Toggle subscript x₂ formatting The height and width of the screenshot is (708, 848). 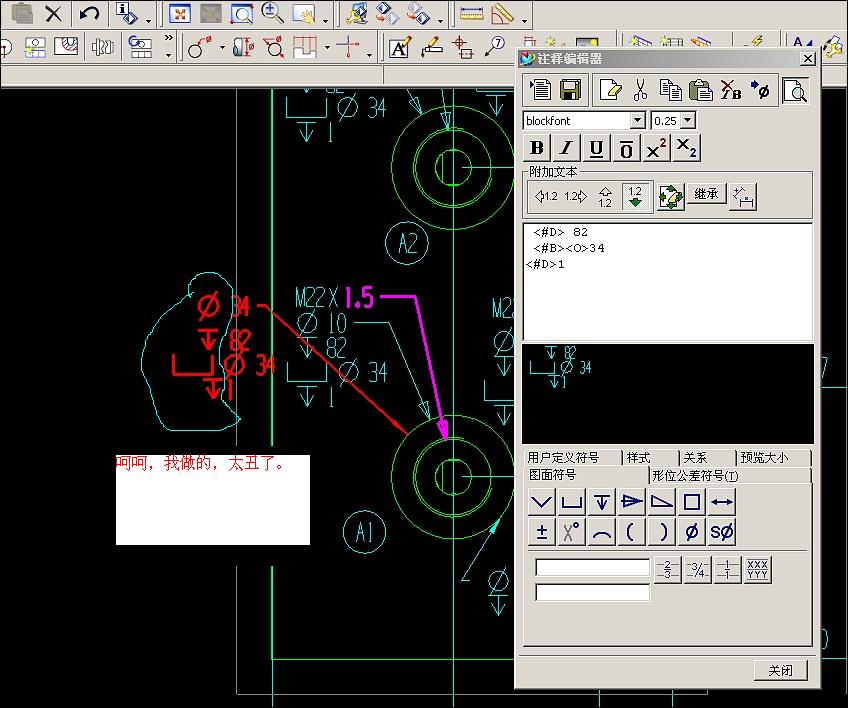[686, 148]
